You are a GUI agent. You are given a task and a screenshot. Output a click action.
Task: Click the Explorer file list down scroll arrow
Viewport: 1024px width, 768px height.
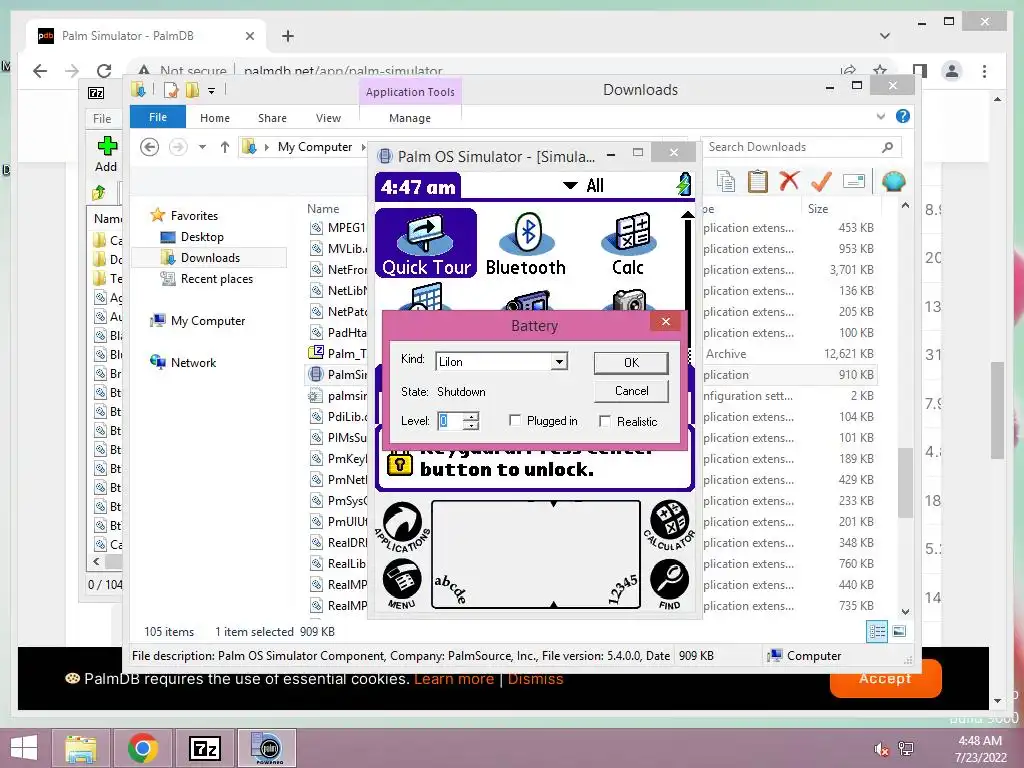point(905,612)
